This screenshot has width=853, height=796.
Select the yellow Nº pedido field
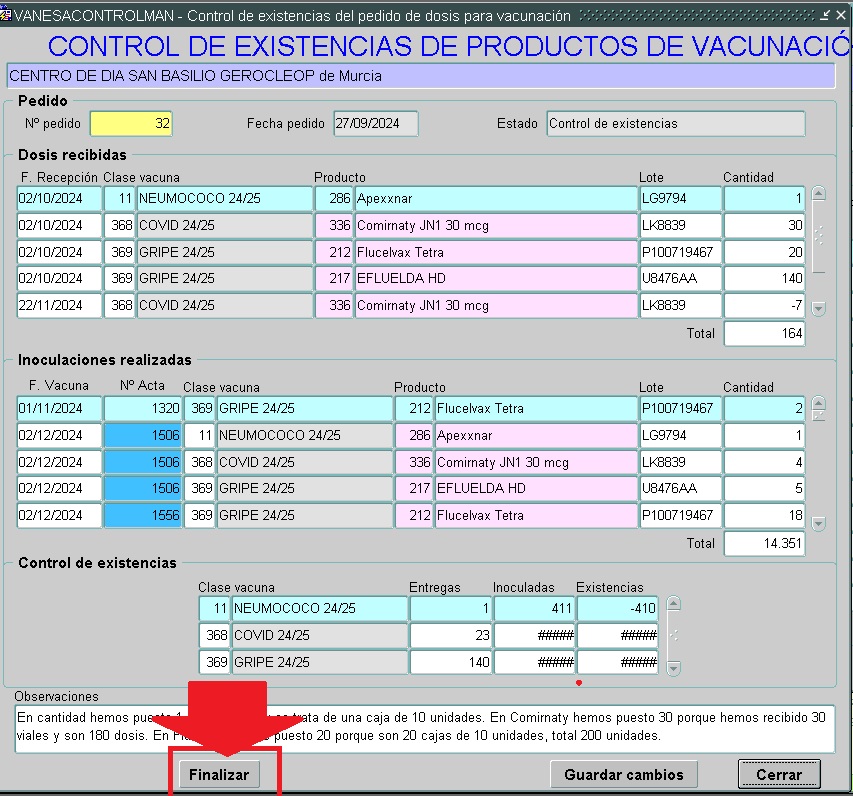coord(131,124)
